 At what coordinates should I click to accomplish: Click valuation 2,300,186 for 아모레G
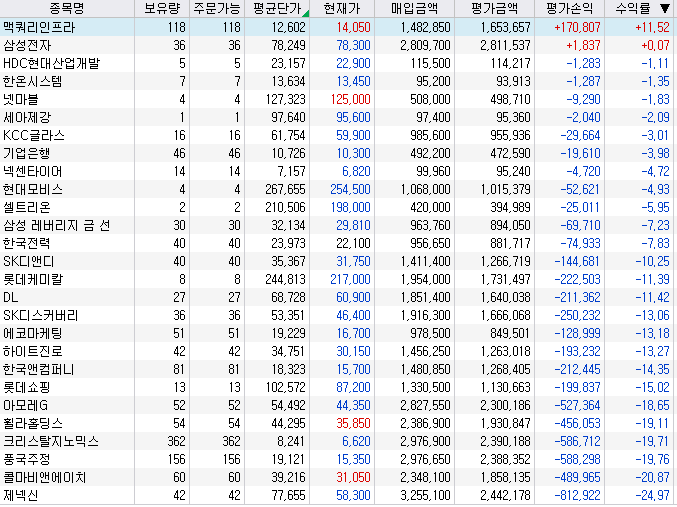point(505,406)
